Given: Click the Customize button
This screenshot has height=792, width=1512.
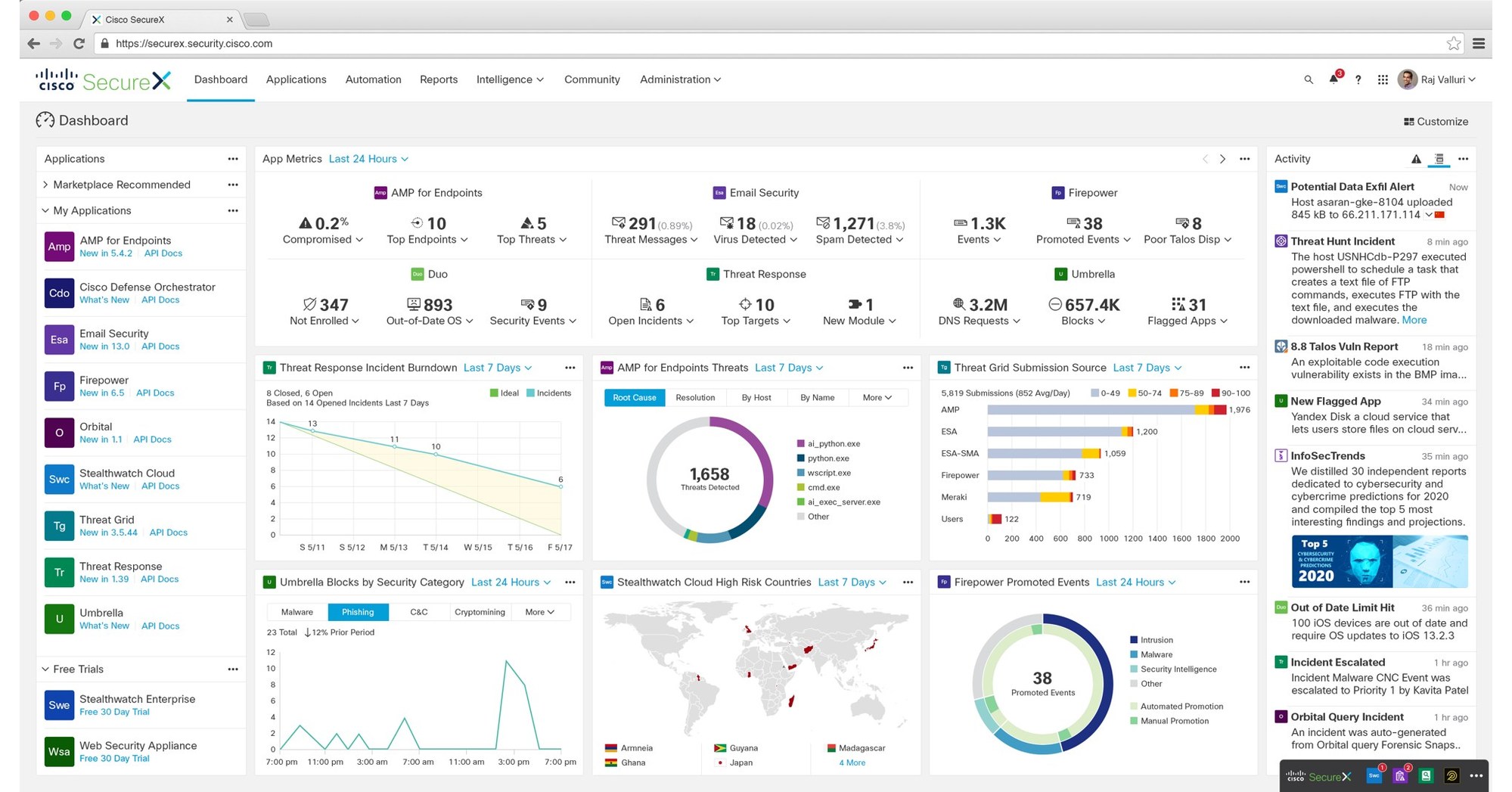Looking at the screenshot, I should coord(1435,121).
